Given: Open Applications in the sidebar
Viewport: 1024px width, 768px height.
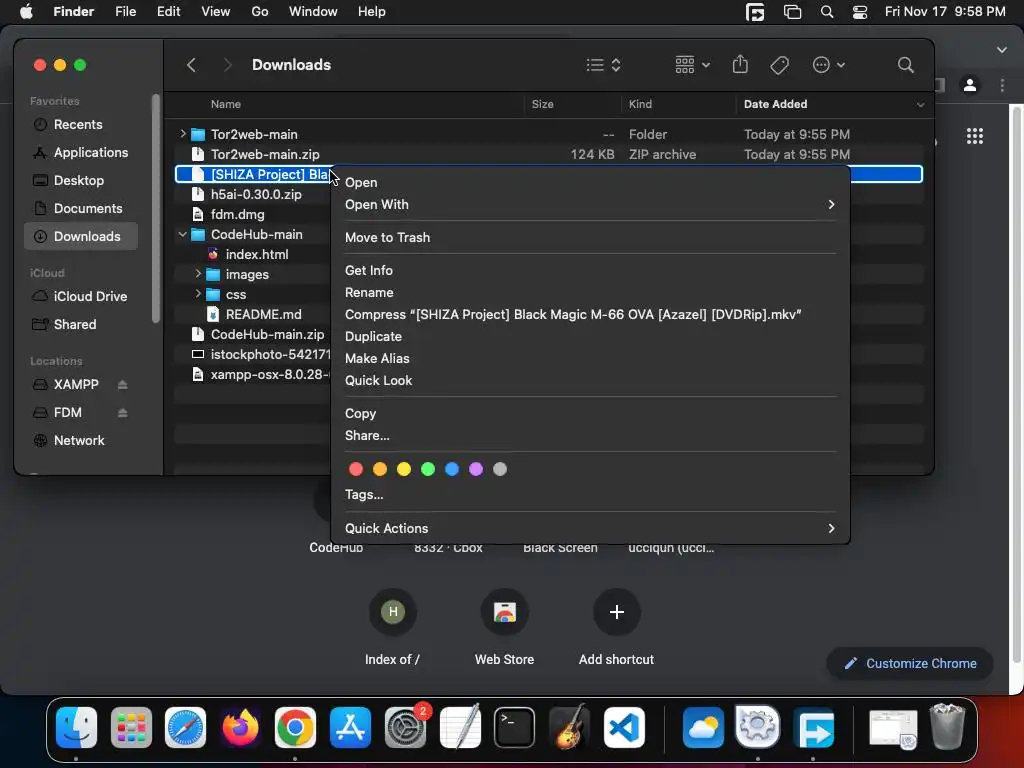Looking at the screenshot, I should (x=80, y=152).
